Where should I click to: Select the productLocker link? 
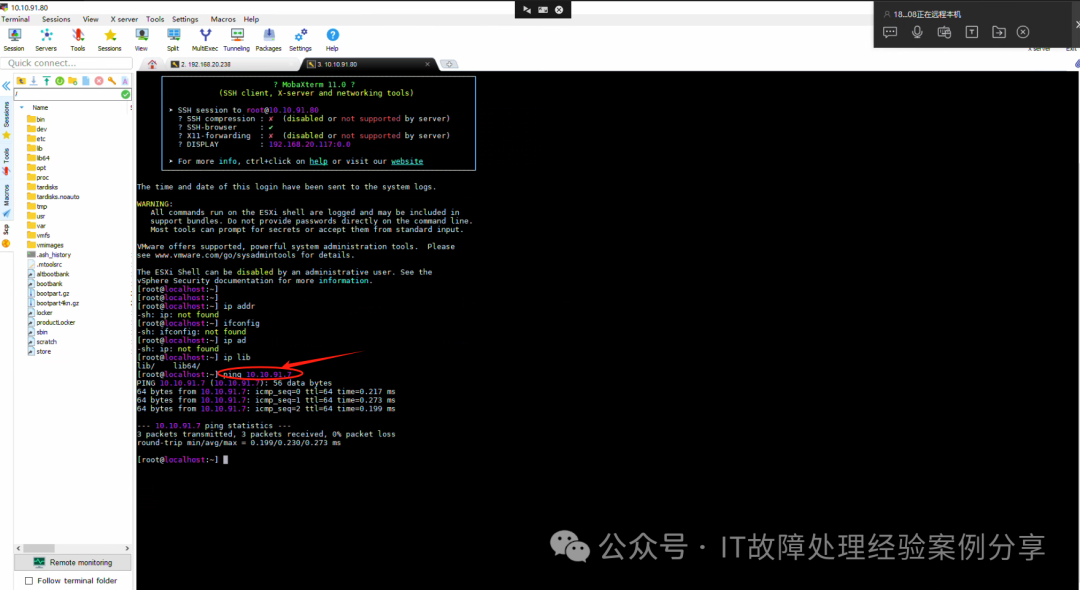tap(51, 322)
